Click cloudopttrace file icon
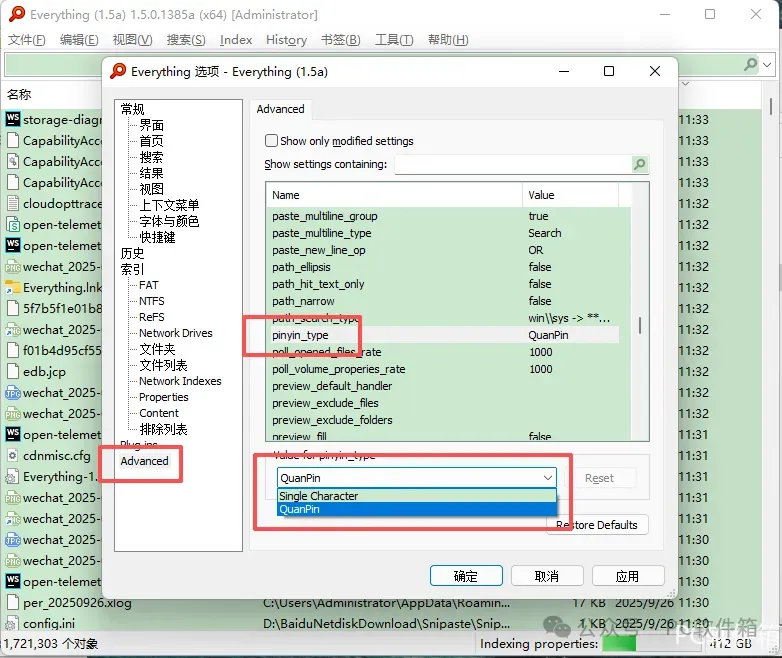Image resolution: width=782 pixels, height=658 pixels. [12, 204]
